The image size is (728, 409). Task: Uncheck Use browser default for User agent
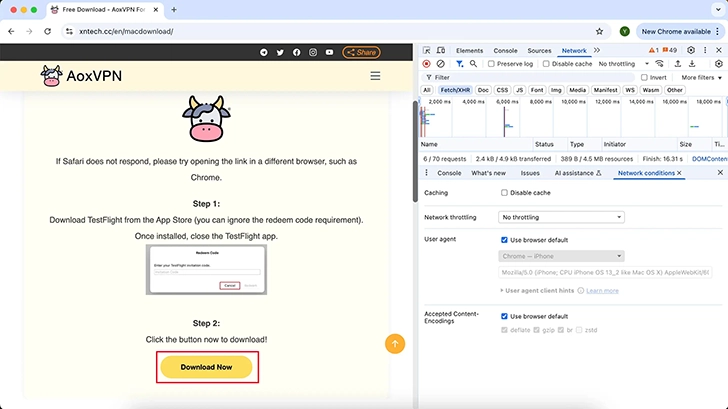point(505,240)
